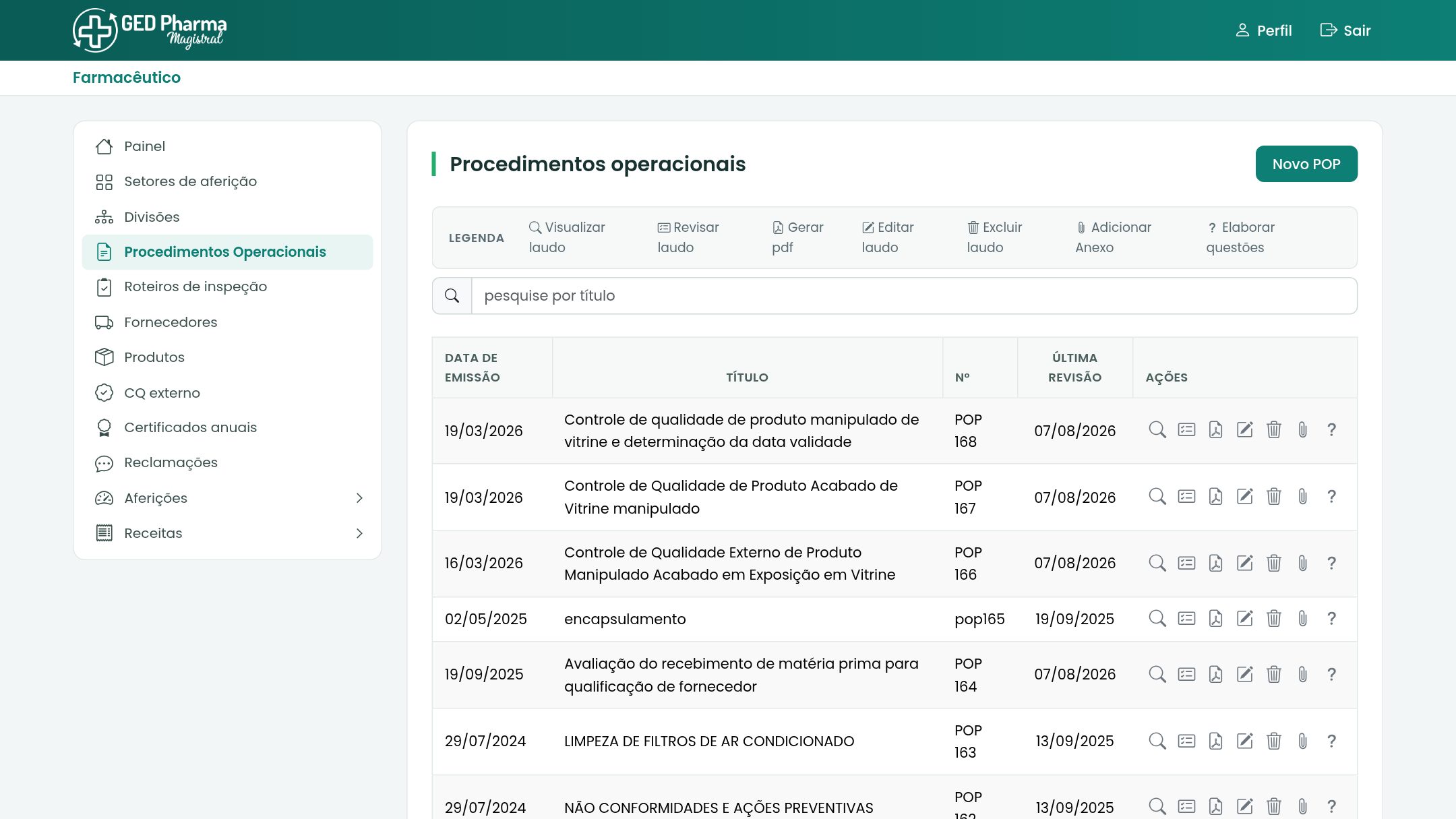
Task: Open Produtos sidebar item
Action: pos(227,357)
